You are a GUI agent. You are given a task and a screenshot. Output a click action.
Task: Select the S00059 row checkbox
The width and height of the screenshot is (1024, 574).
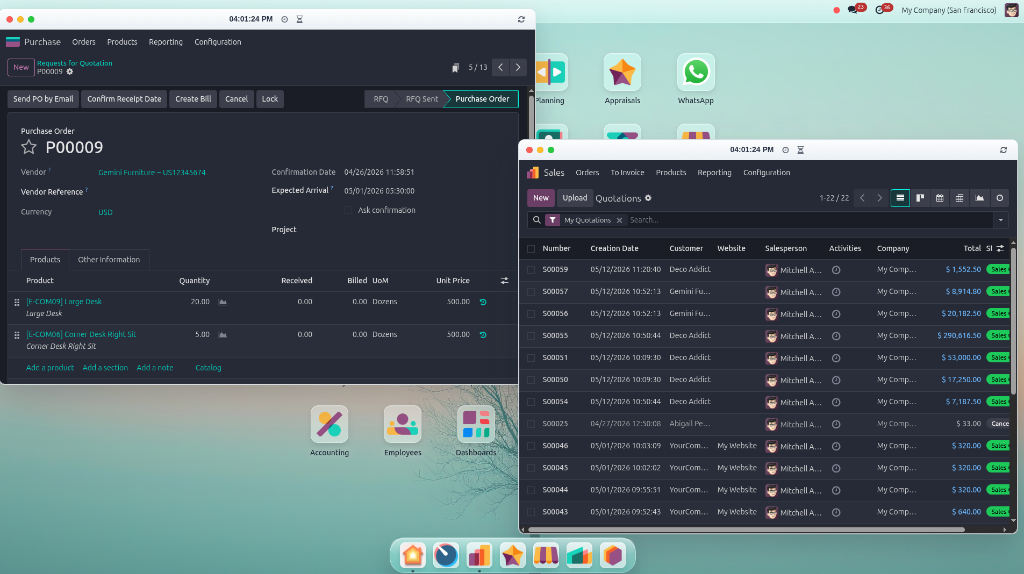pos(531,270)
